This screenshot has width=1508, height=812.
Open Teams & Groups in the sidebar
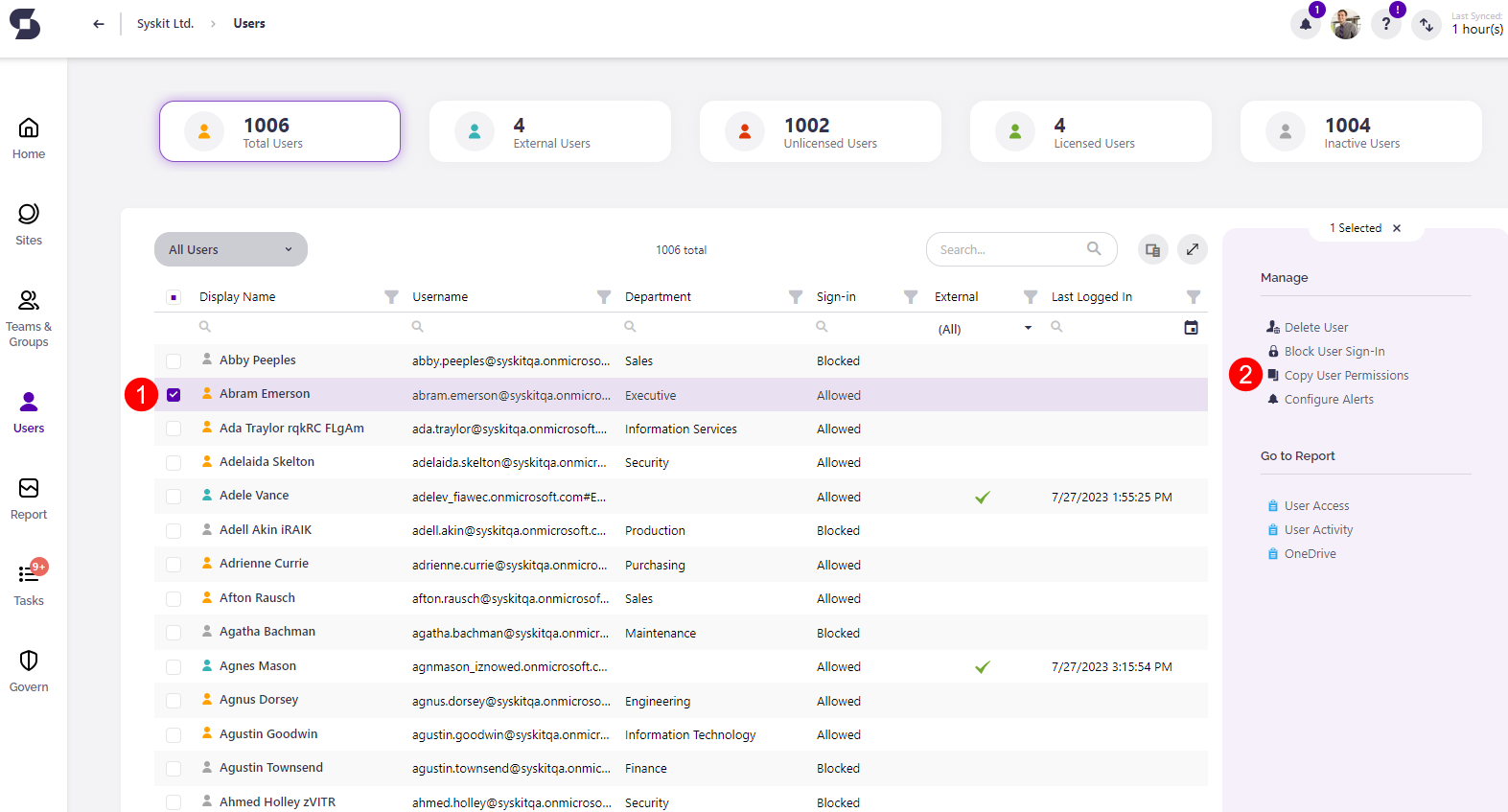(x=29, y=318)
